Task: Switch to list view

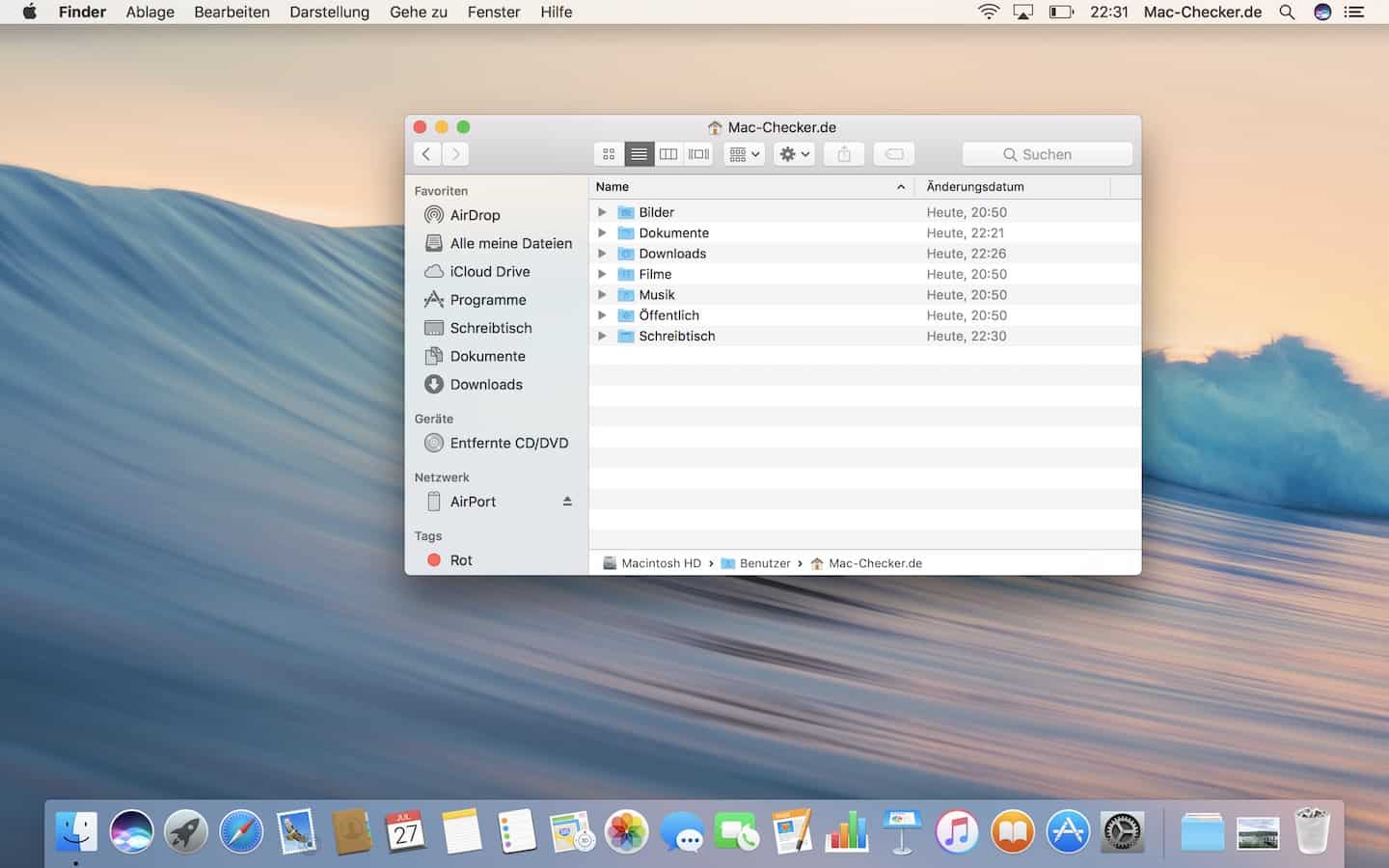Action: pyautogui.click(x=639, y=154)
